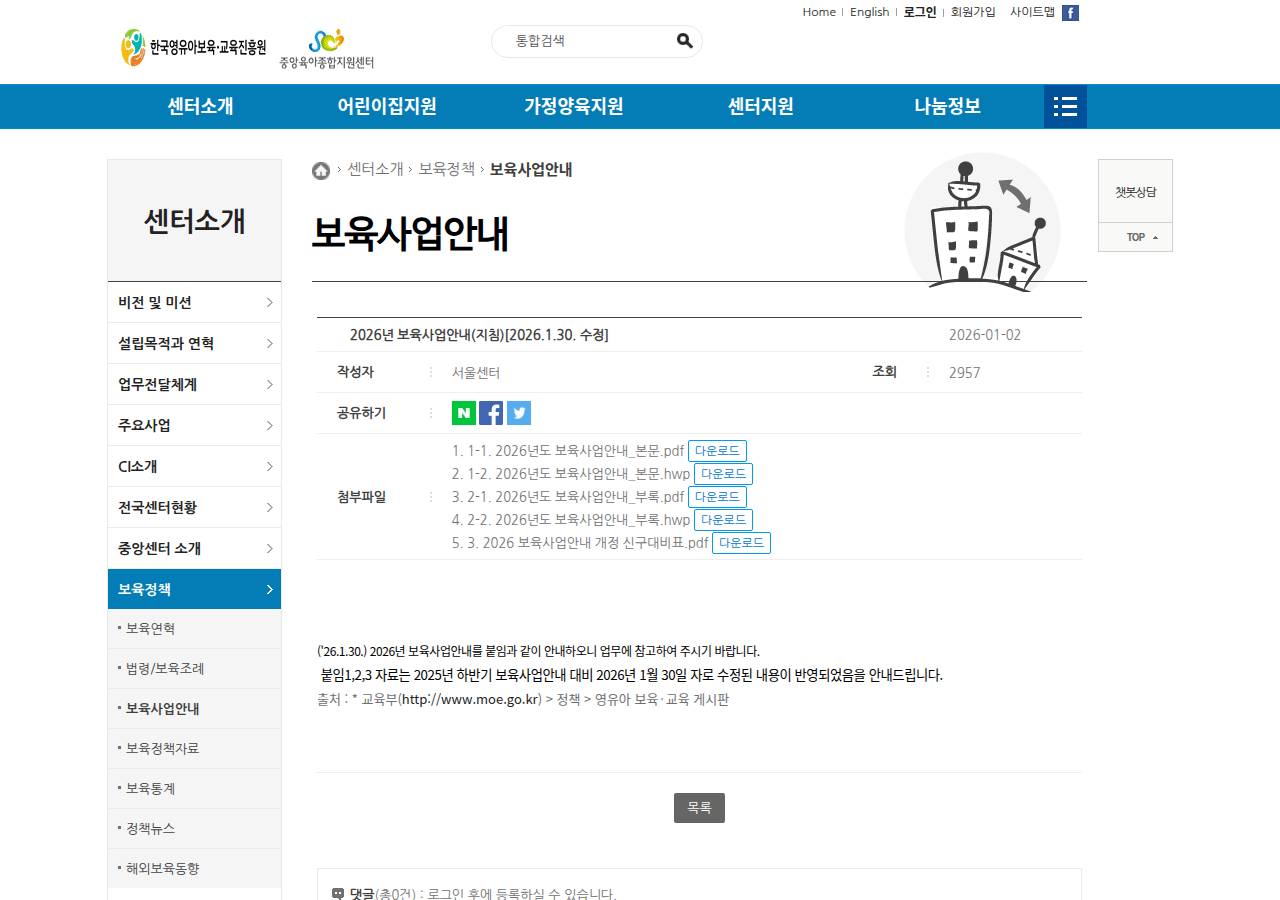The height and width of the screenshot is (900, 1280).
Task: Expand 비전 및 미션 sidebar item
Action: click(x=194, y=302)
